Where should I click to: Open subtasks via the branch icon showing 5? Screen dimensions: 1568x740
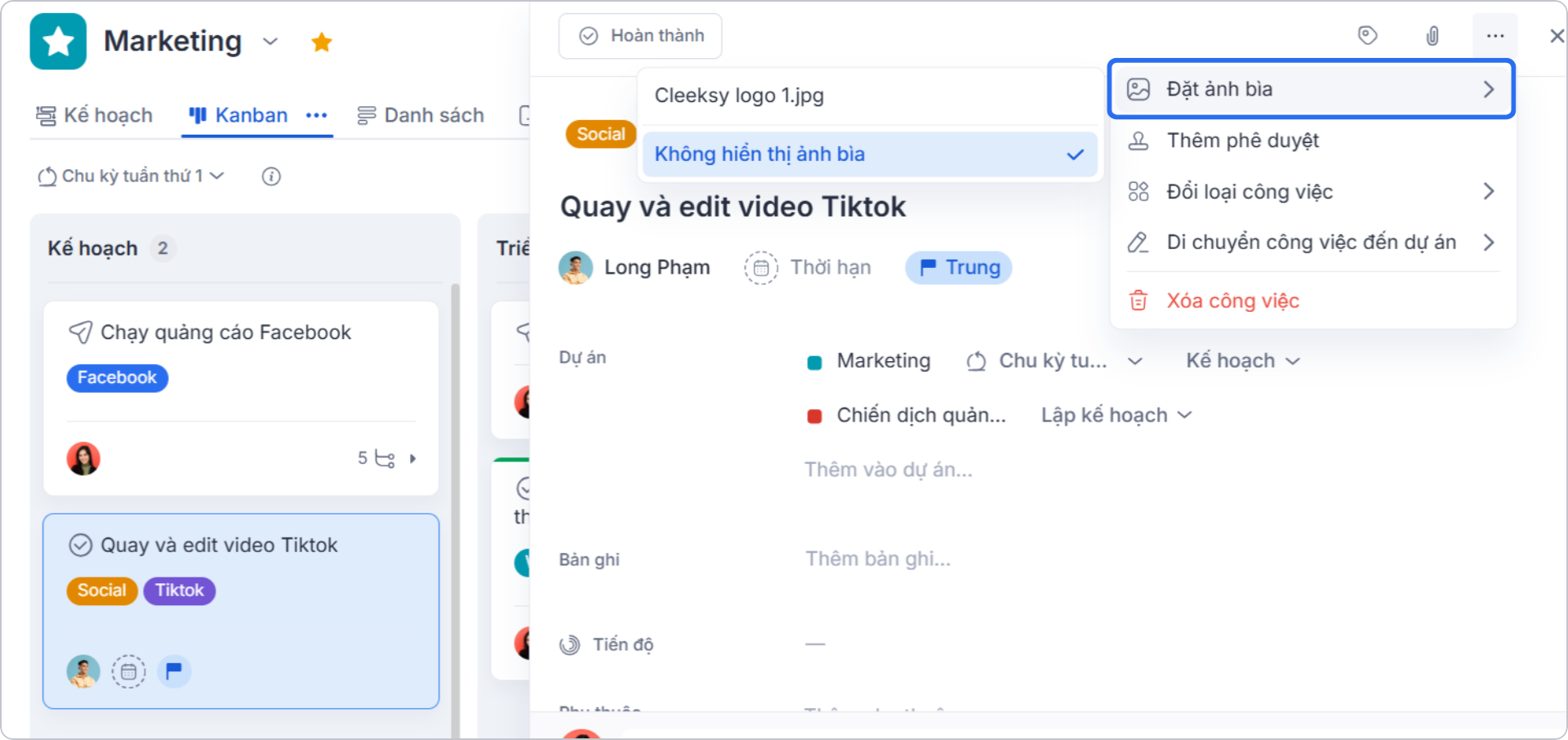tap(383, 458)
